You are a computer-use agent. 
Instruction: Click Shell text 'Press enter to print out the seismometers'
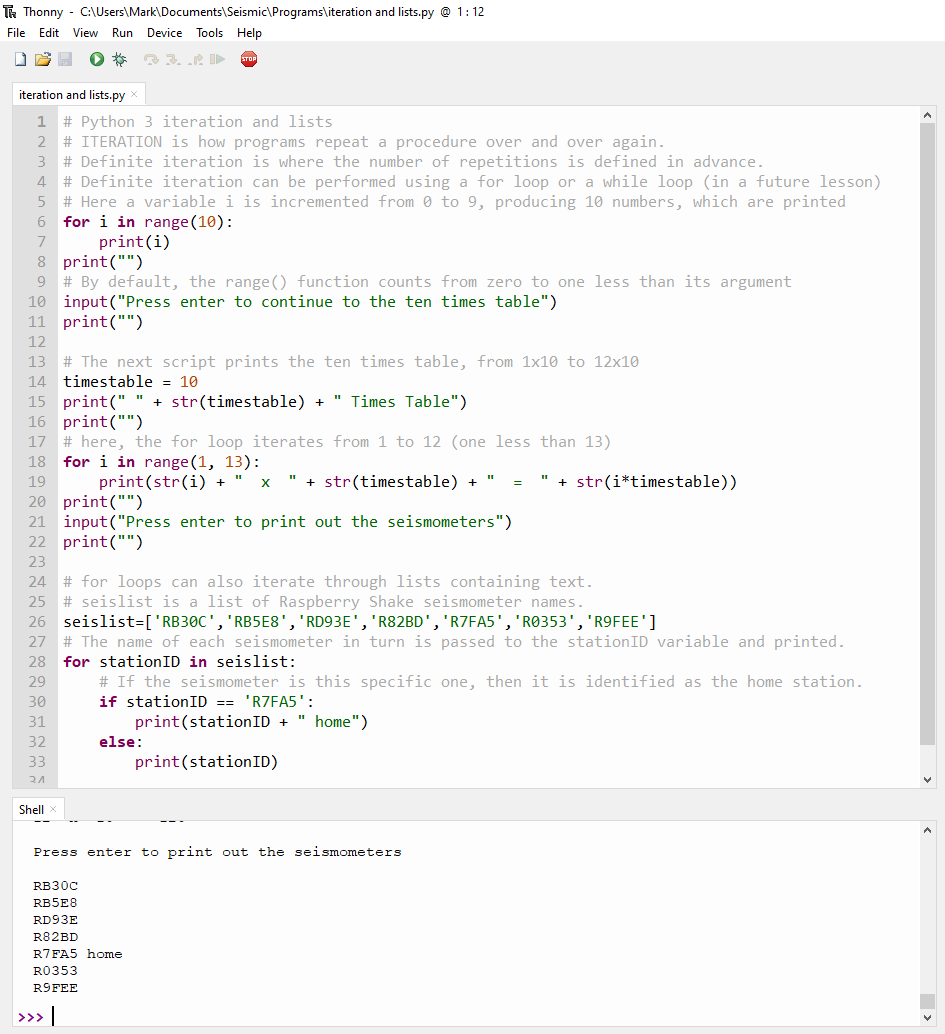coord(218,852)
